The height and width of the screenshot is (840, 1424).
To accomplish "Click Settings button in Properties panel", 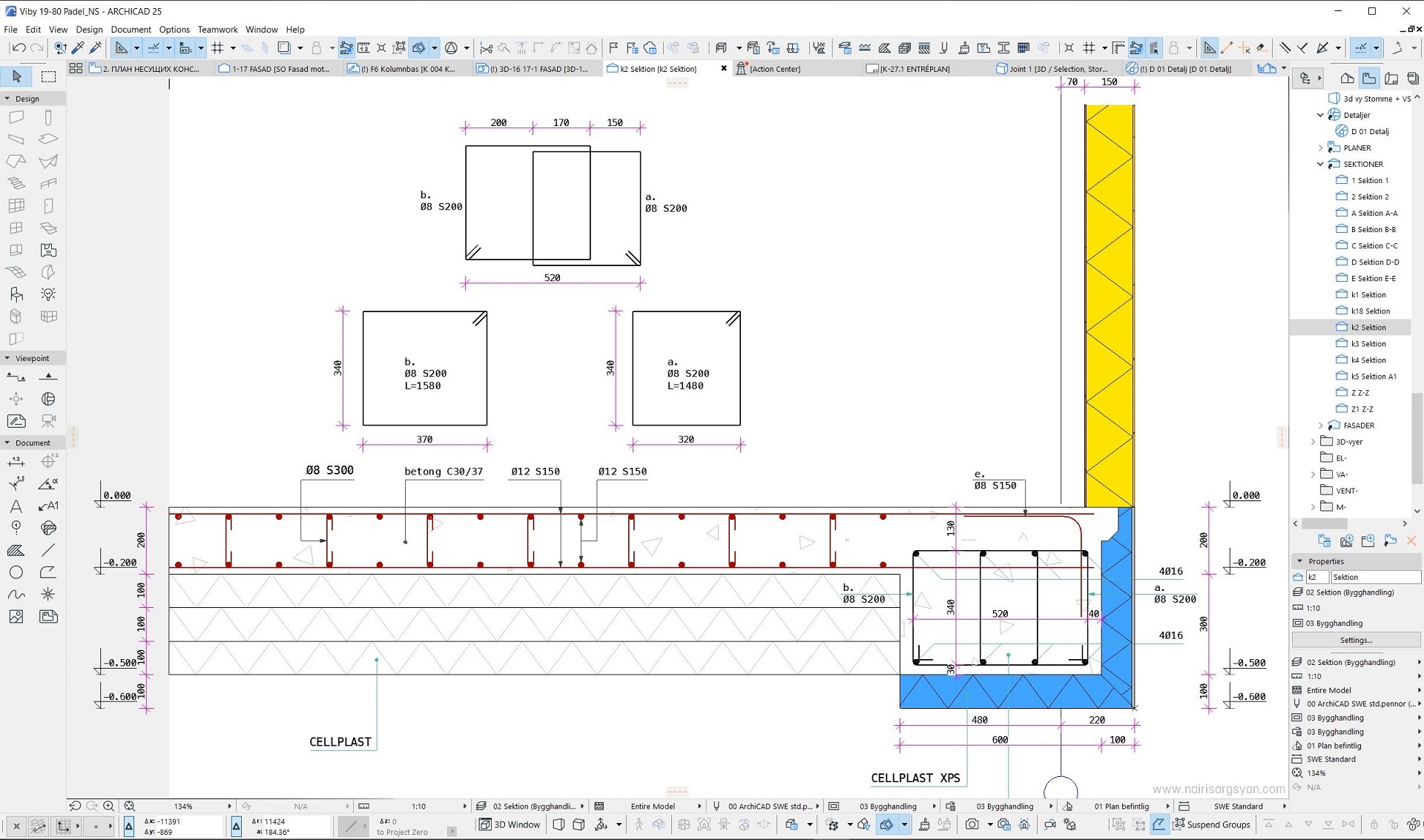I will point(1355,639).
